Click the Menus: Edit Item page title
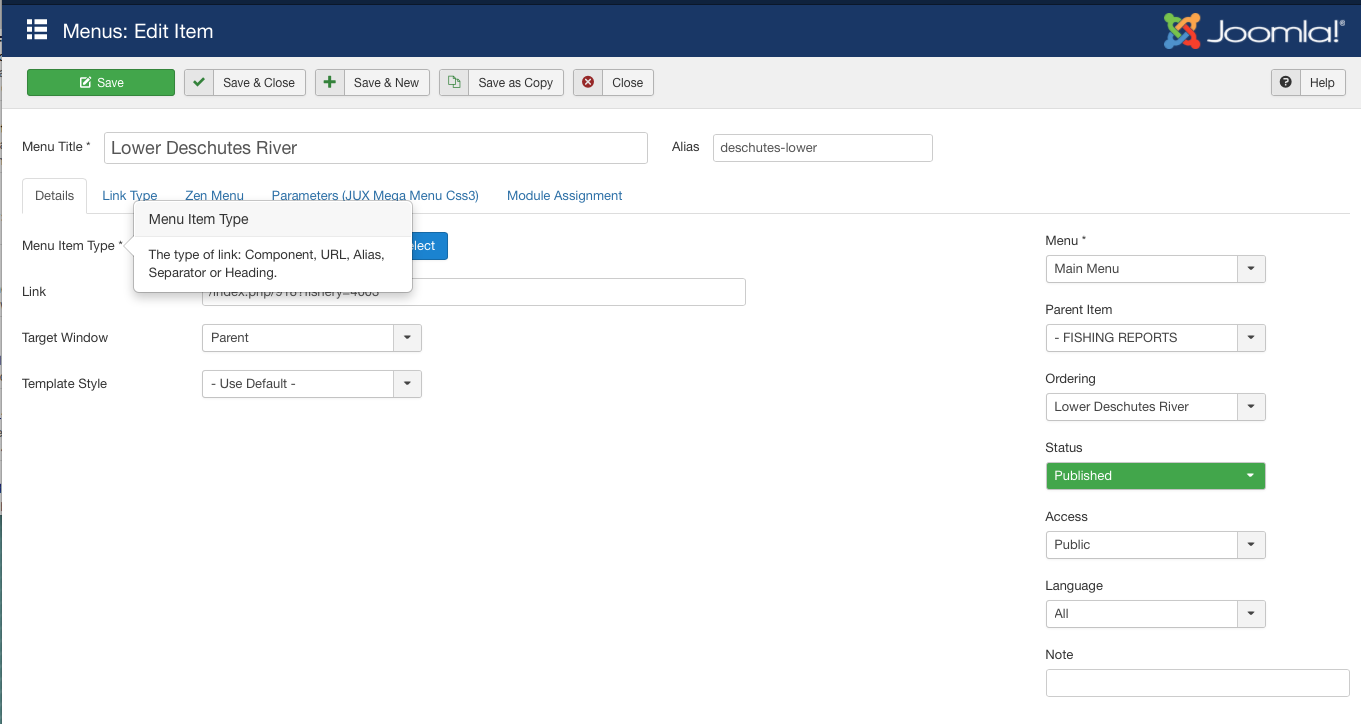 tap(138, 31)
